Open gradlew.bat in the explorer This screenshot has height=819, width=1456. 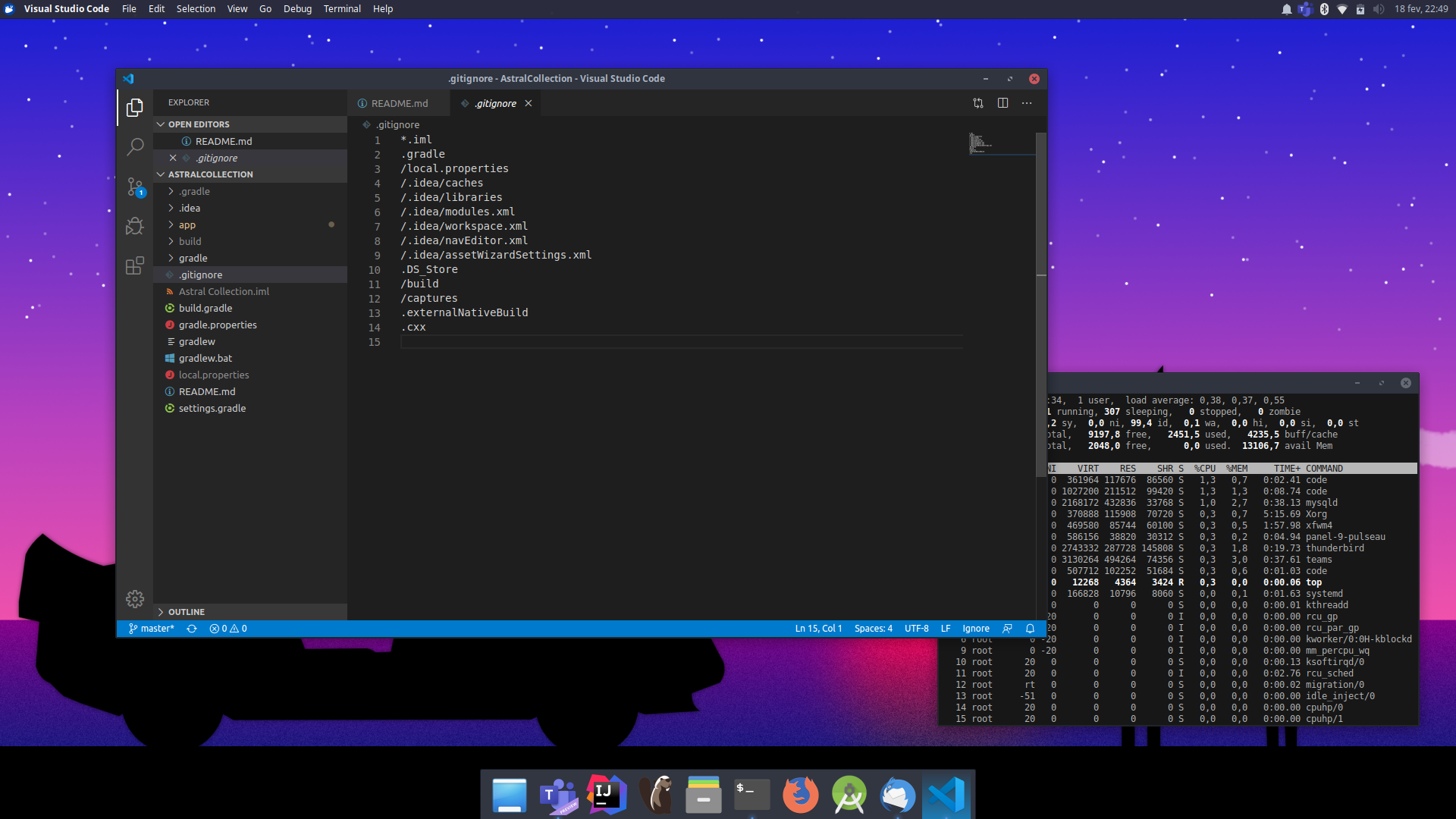(x=250, y=358)
